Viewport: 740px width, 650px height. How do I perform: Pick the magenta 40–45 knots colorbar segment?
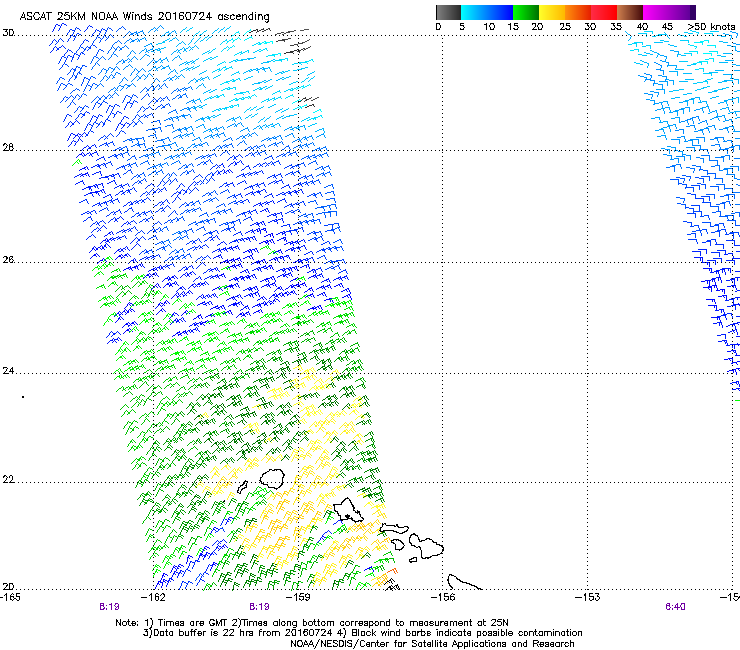pos(656,12)
